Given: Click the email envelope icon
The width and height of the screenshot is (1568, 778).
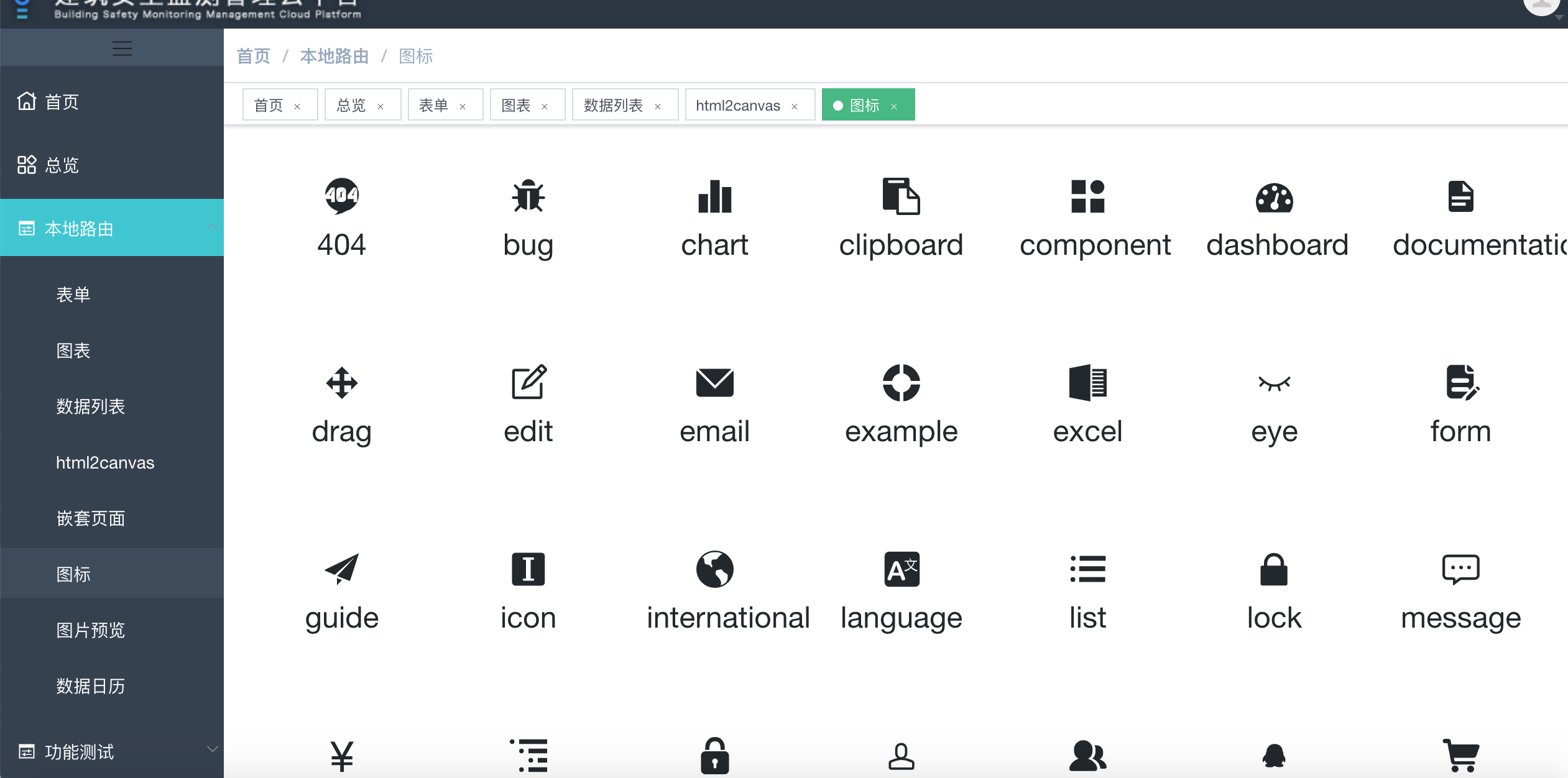Looking at the screenshot, I should click(714, 383).
